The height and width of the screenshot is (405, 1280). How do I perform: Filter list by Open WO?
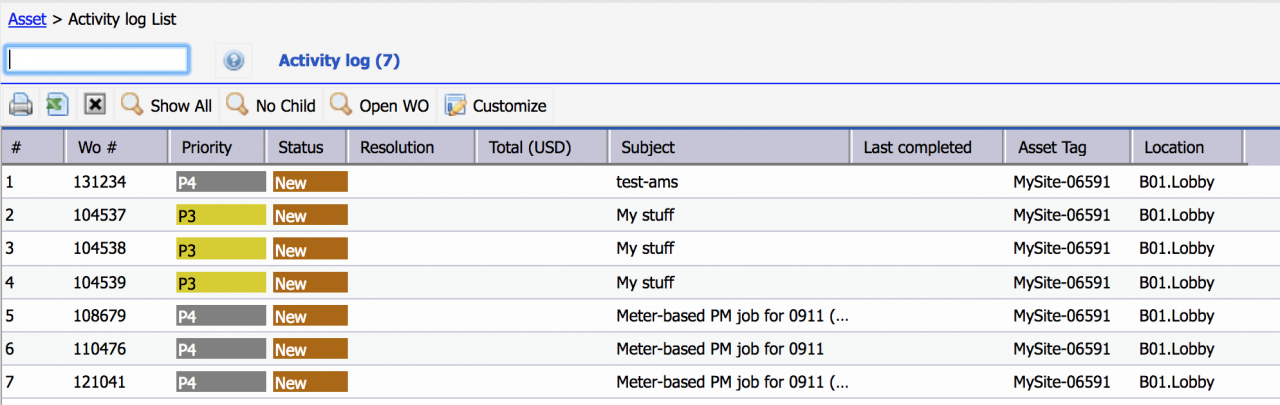click(380, 105)
